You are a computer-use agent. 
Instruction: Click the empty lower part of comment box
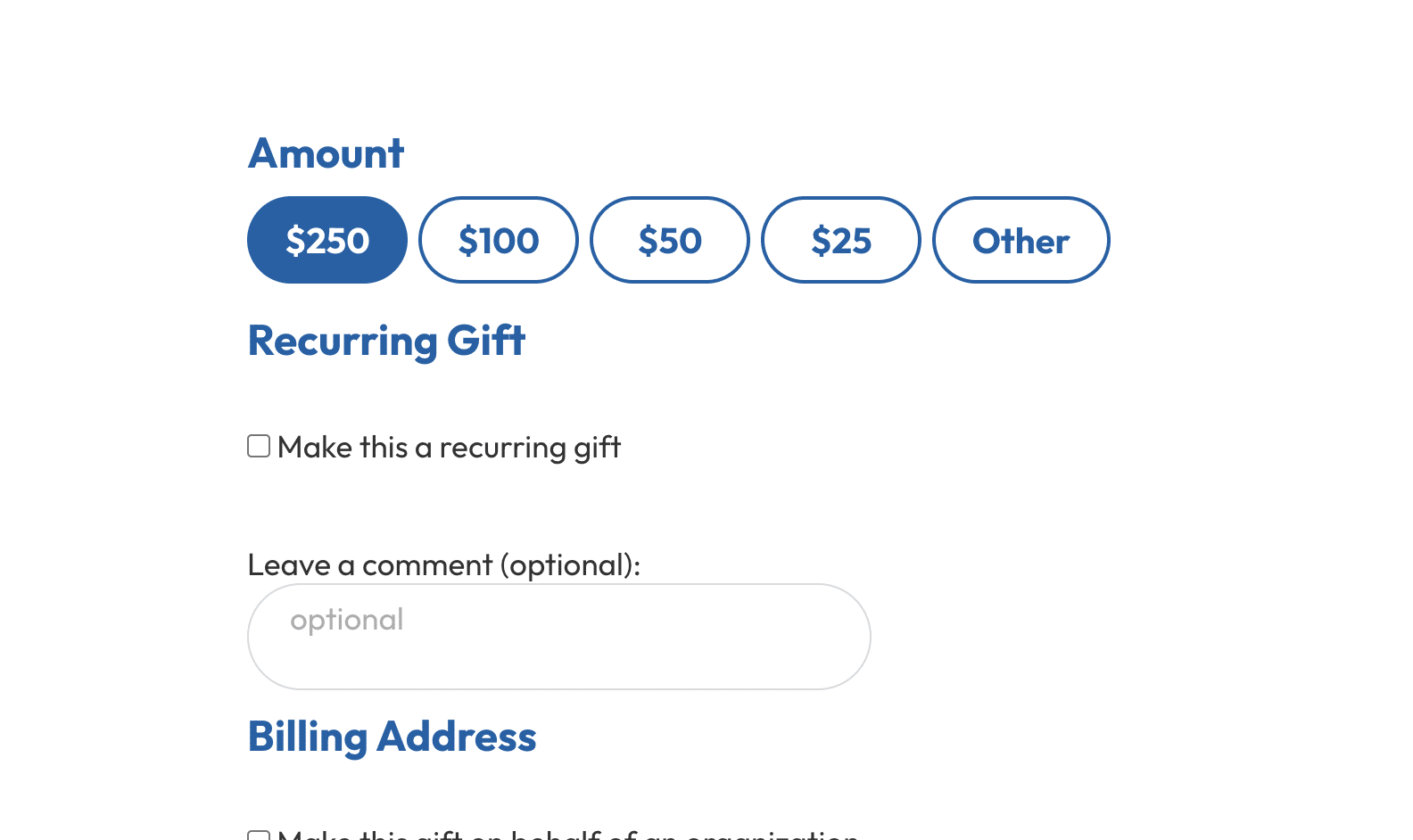tap(558, 664)
